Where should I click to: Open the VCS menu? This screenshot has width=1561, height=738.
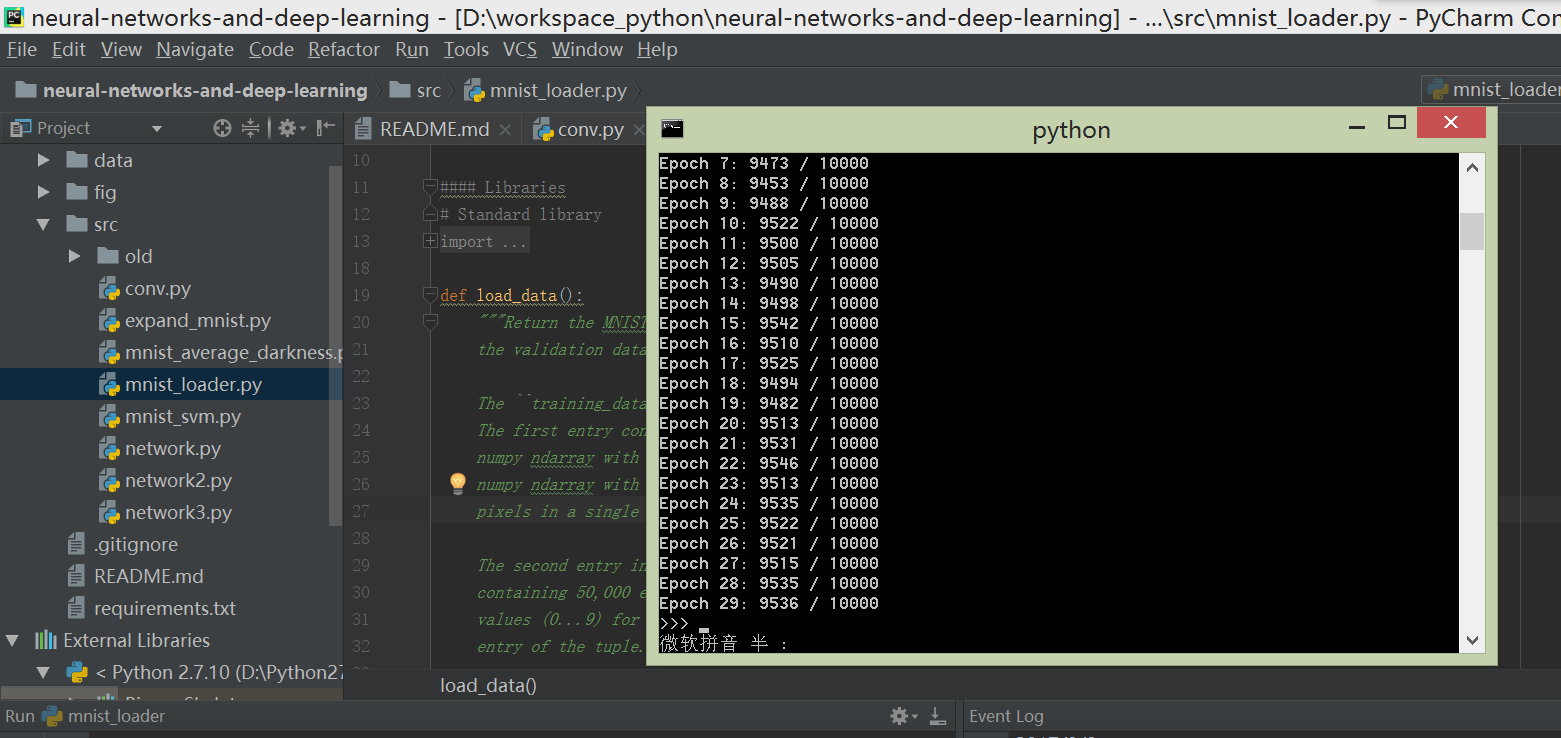tap(520, 49)
